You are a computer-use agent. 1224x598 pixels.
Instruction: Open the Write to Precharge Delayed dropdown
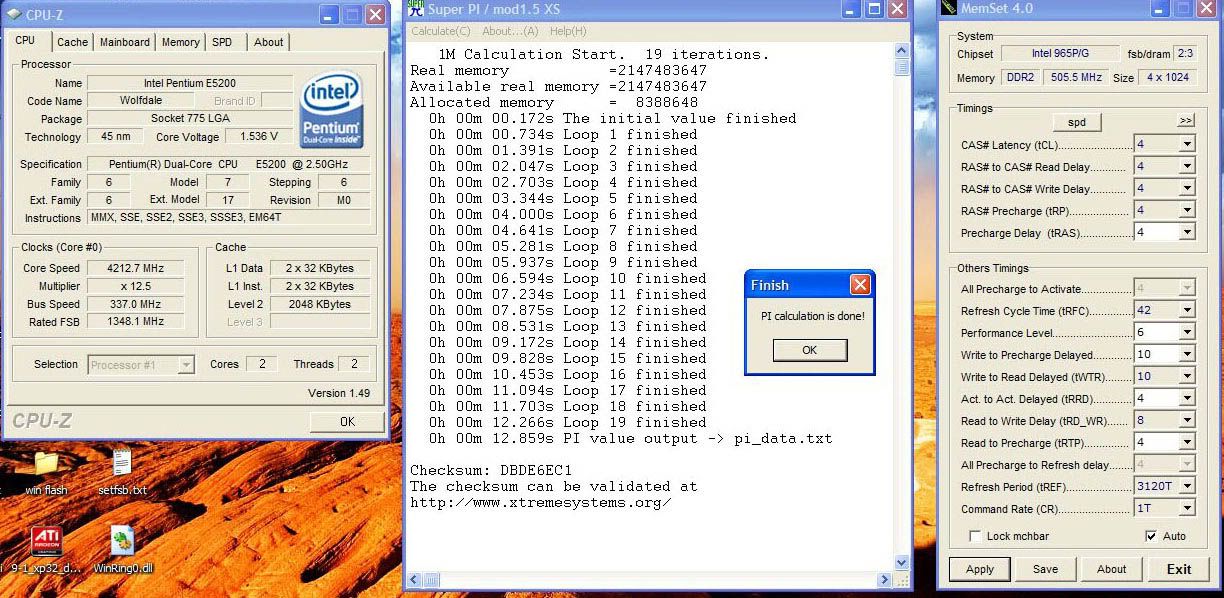click(1187, 355)
